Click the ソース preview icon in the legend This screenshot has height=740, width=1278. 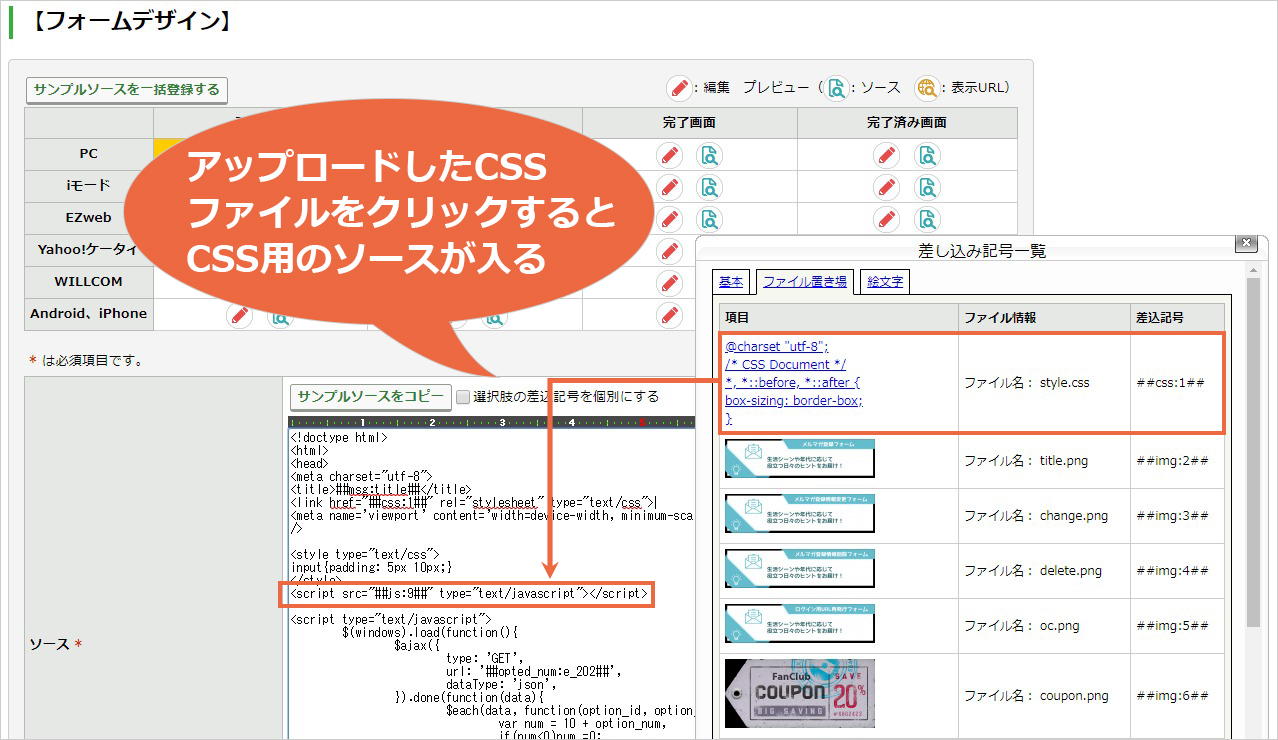(836, 88)
